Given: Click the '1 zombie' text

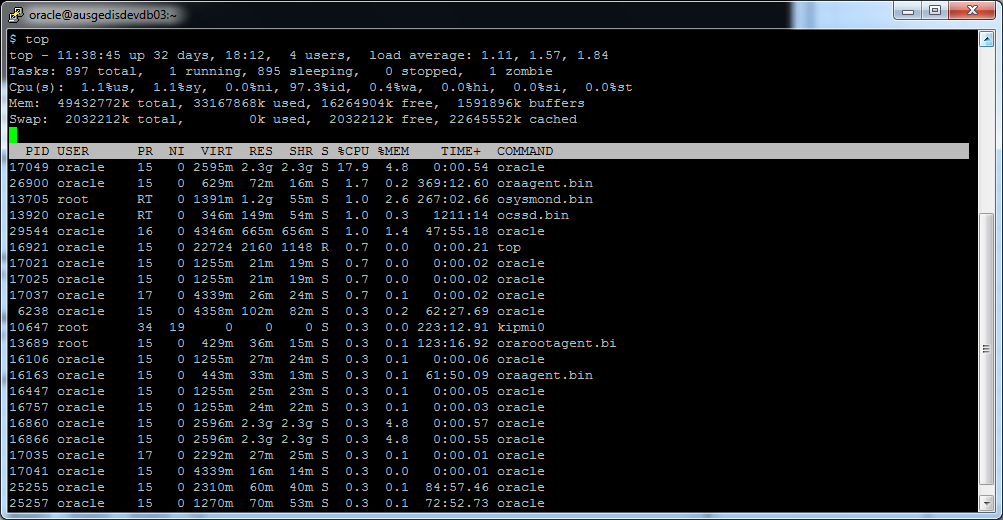Looking at the screenshot, I should tap(521, 72).
